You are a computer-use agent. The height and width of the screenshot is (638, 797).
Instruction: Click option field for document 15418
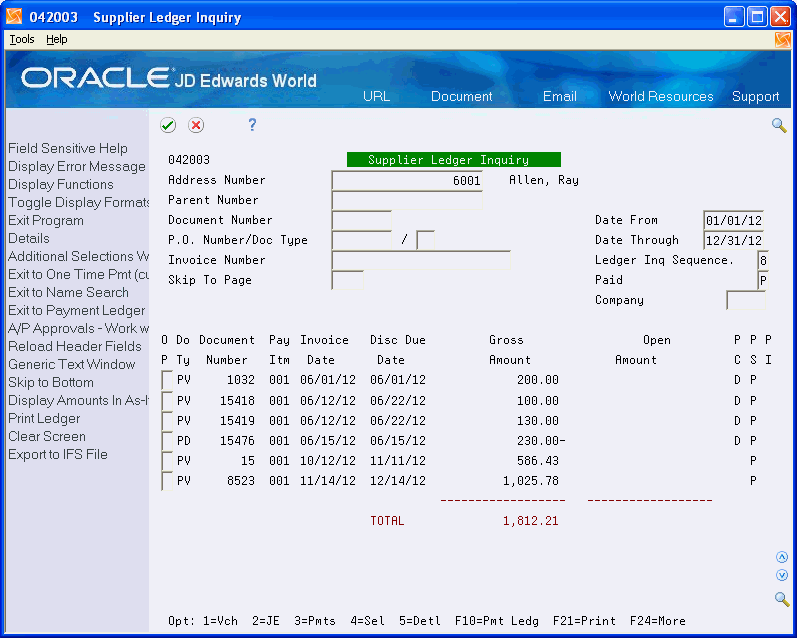167,401
